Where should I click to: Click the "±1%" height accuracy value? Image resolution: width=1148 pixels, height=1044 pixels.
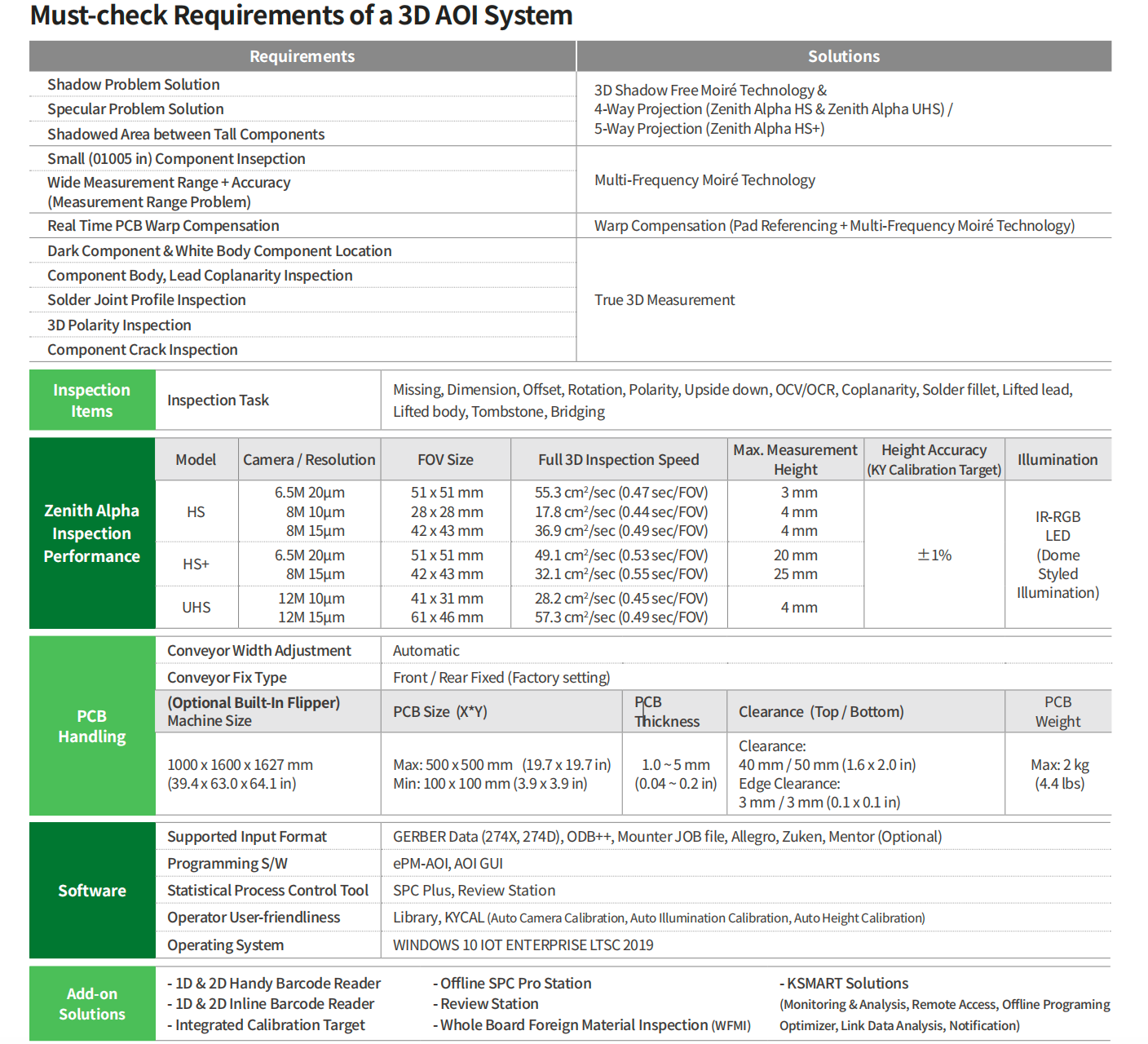click(x=934, y=555)
